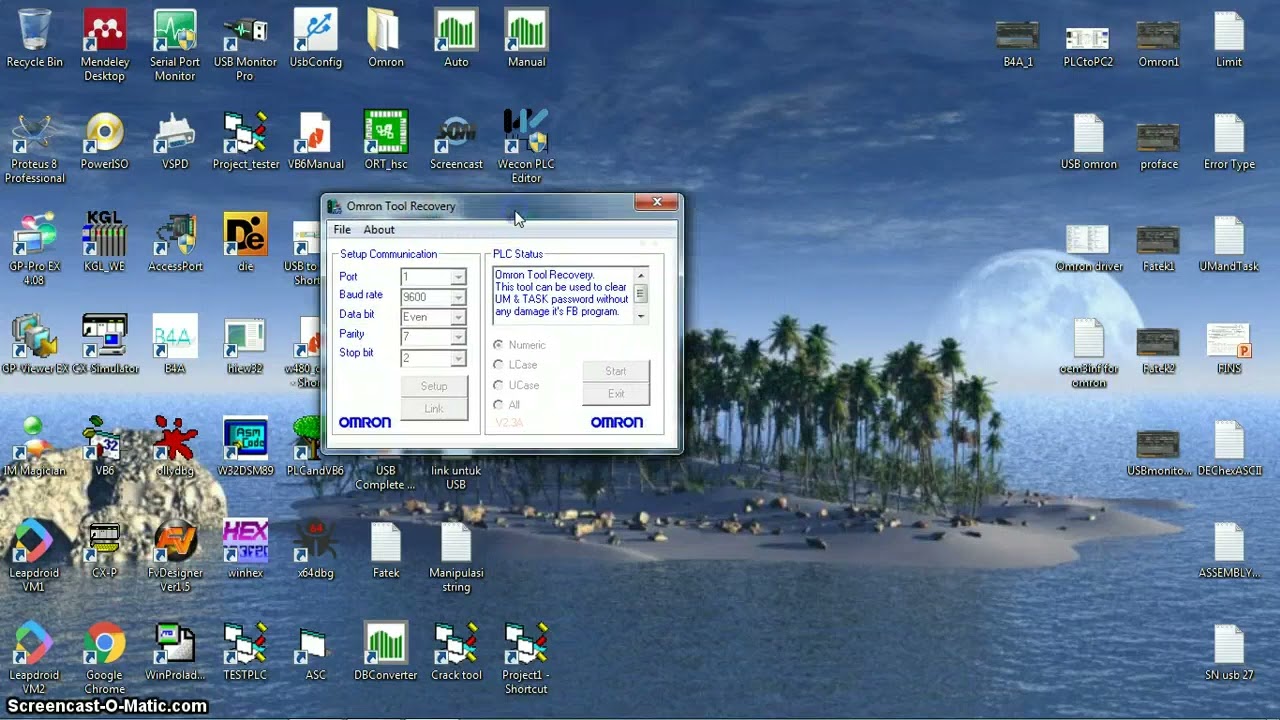
Task: Click the Link button
Action: pyautogui.click(x=434, y=408)
